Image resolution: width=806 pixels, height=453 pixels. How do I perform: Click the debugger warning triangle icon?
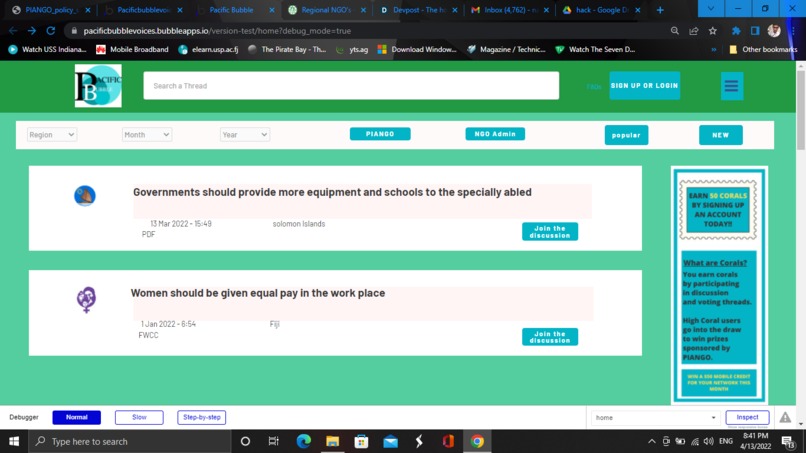(x=785, y=418)
